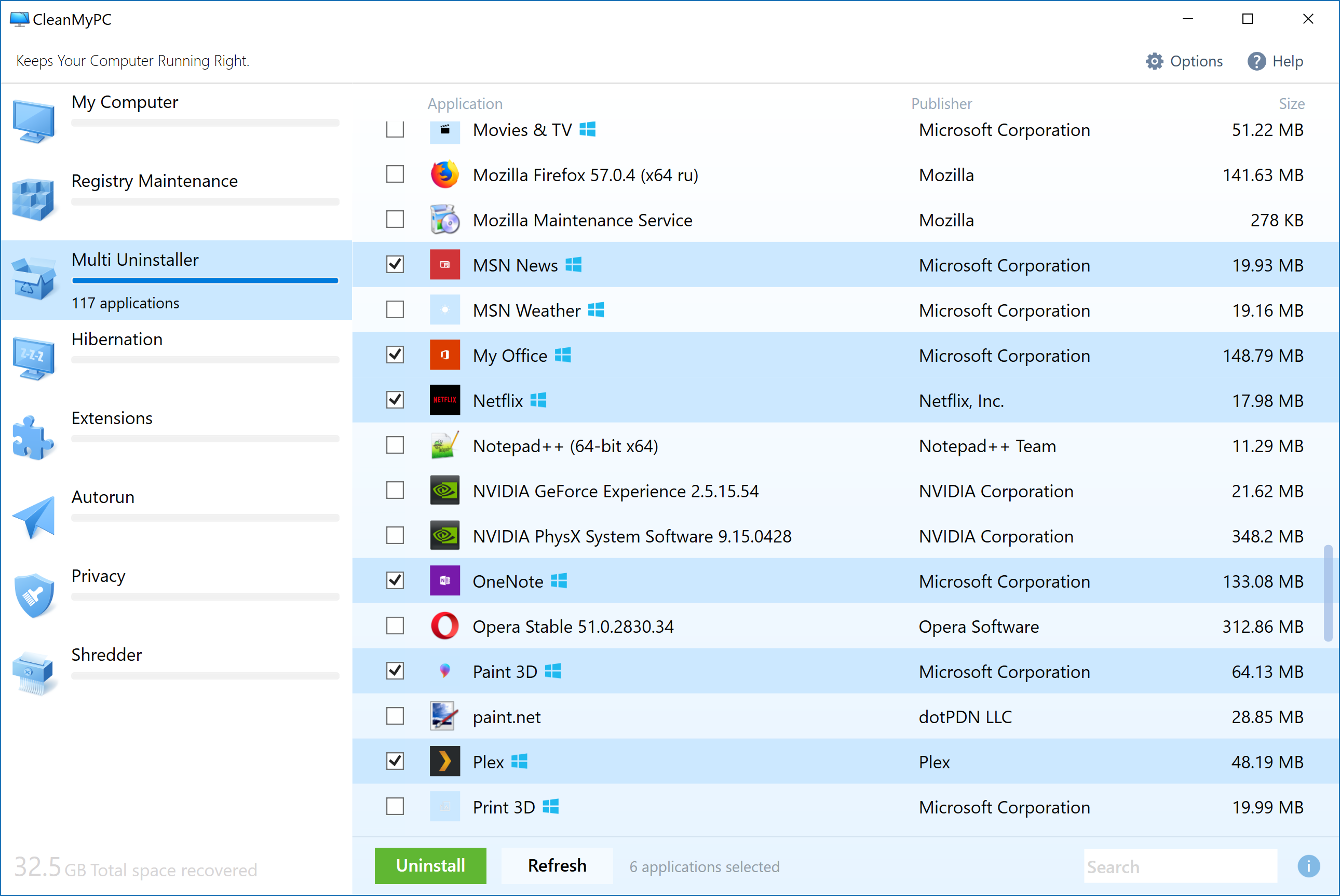Click the green Uninstall button
The width and height of the screenshot is (1340, 896).
430,866
